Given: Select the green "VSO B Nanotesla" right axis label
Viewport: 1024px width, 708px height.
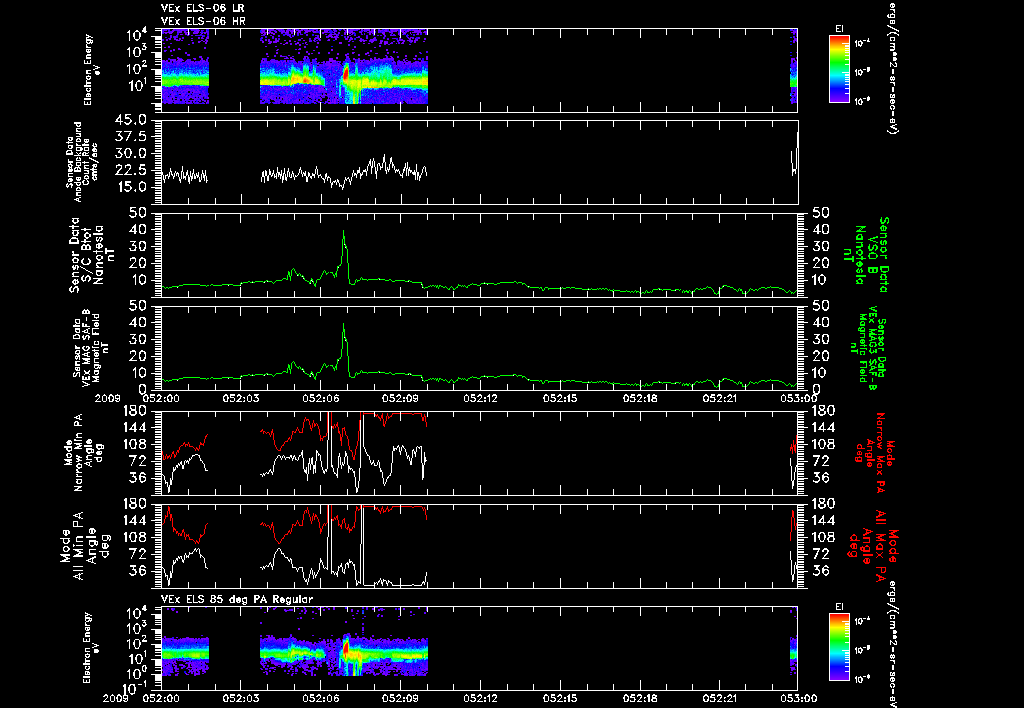Looking at the screenshot, I should click(865, 255).
